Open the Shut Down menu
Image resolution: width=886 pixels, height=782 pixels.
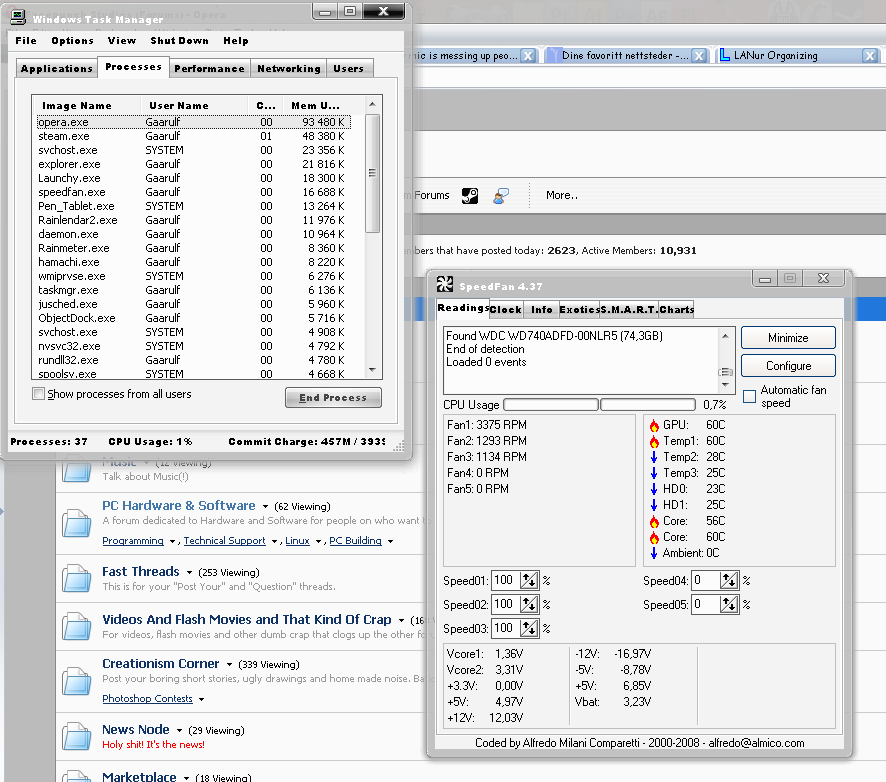pos(179,41)
